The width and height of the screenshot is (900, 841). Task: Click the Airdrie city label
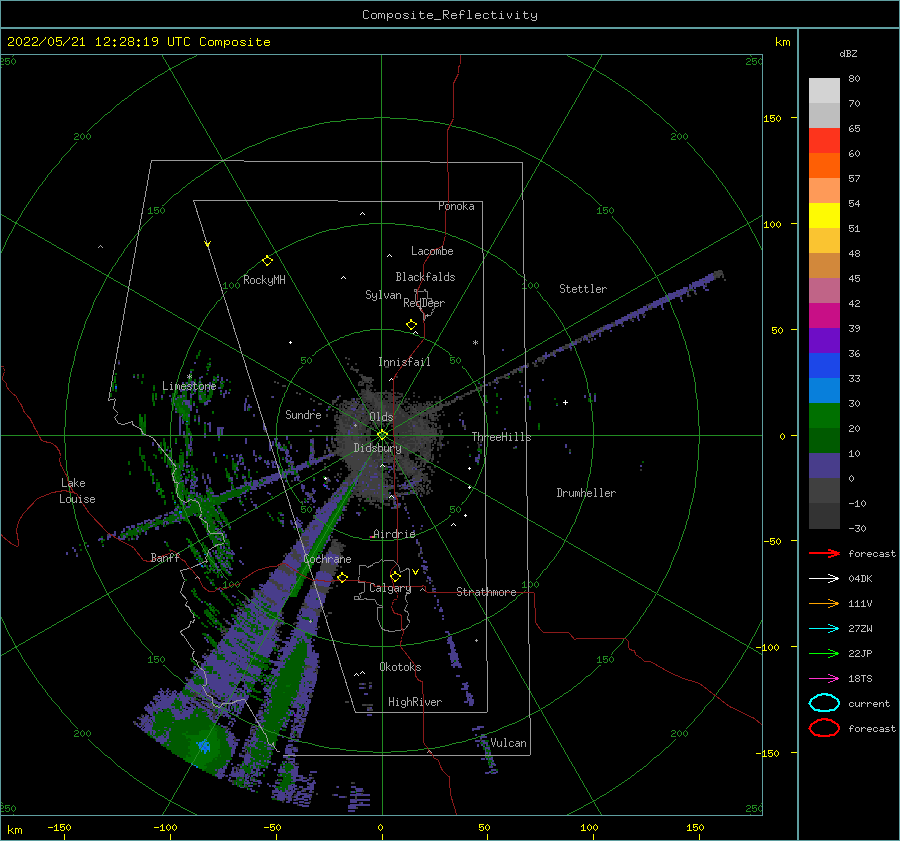(x=394, y=534)
